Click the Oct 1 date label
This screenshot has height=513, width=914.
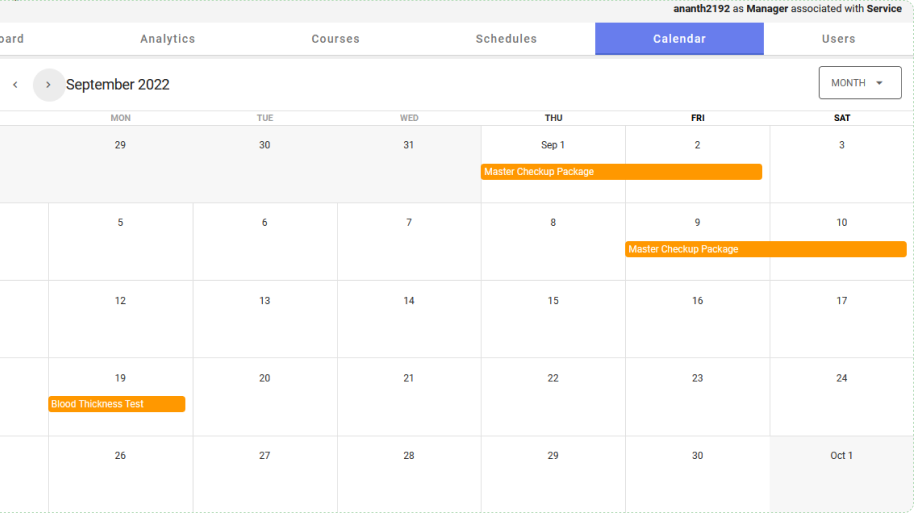point(841,456)
